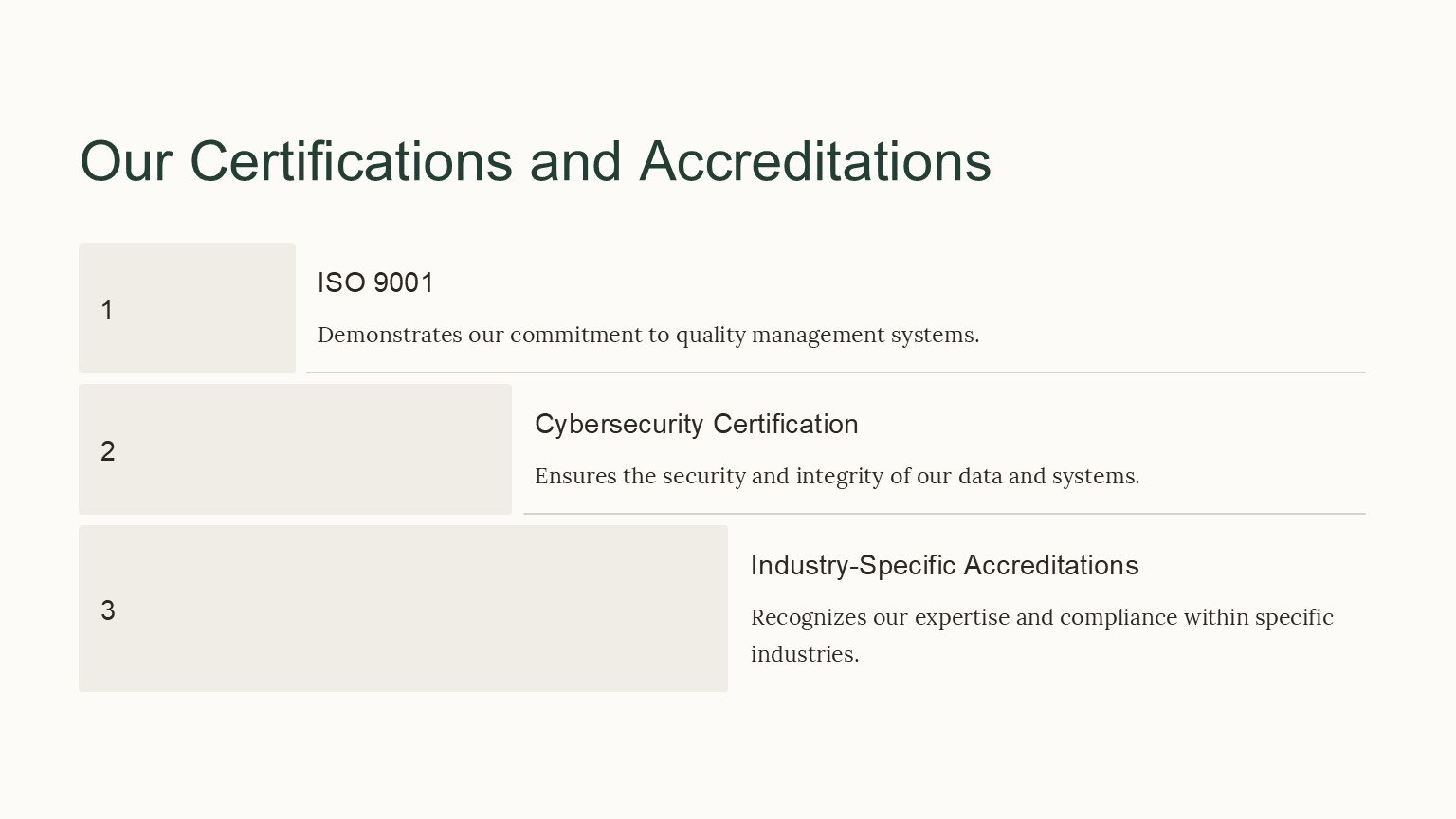This screenshot has height=819, width=1456.
Task: Select the number 1 step label
Action: [x=107, y=310]
